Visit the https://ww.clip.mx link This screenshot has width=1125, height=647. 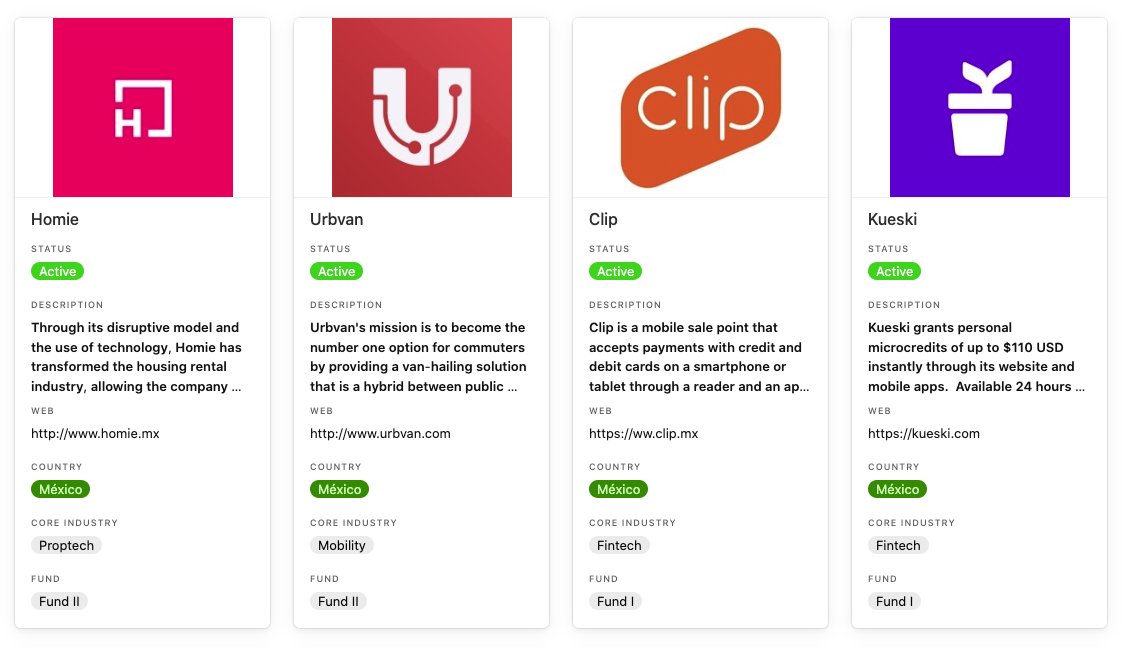[644, 433]
